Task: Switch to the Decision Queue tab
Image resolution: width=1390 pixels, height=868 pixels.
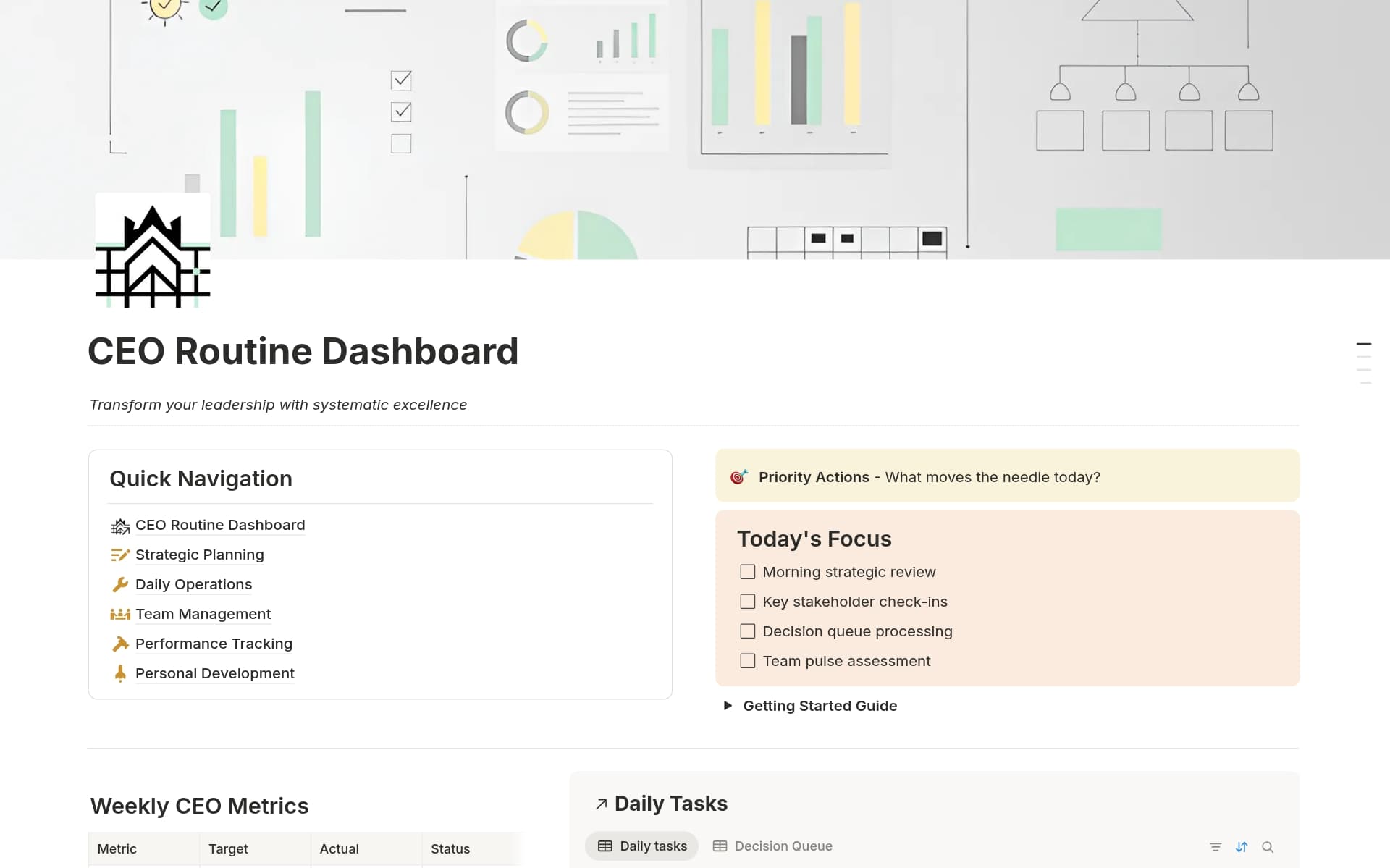Action: [772, 846]
